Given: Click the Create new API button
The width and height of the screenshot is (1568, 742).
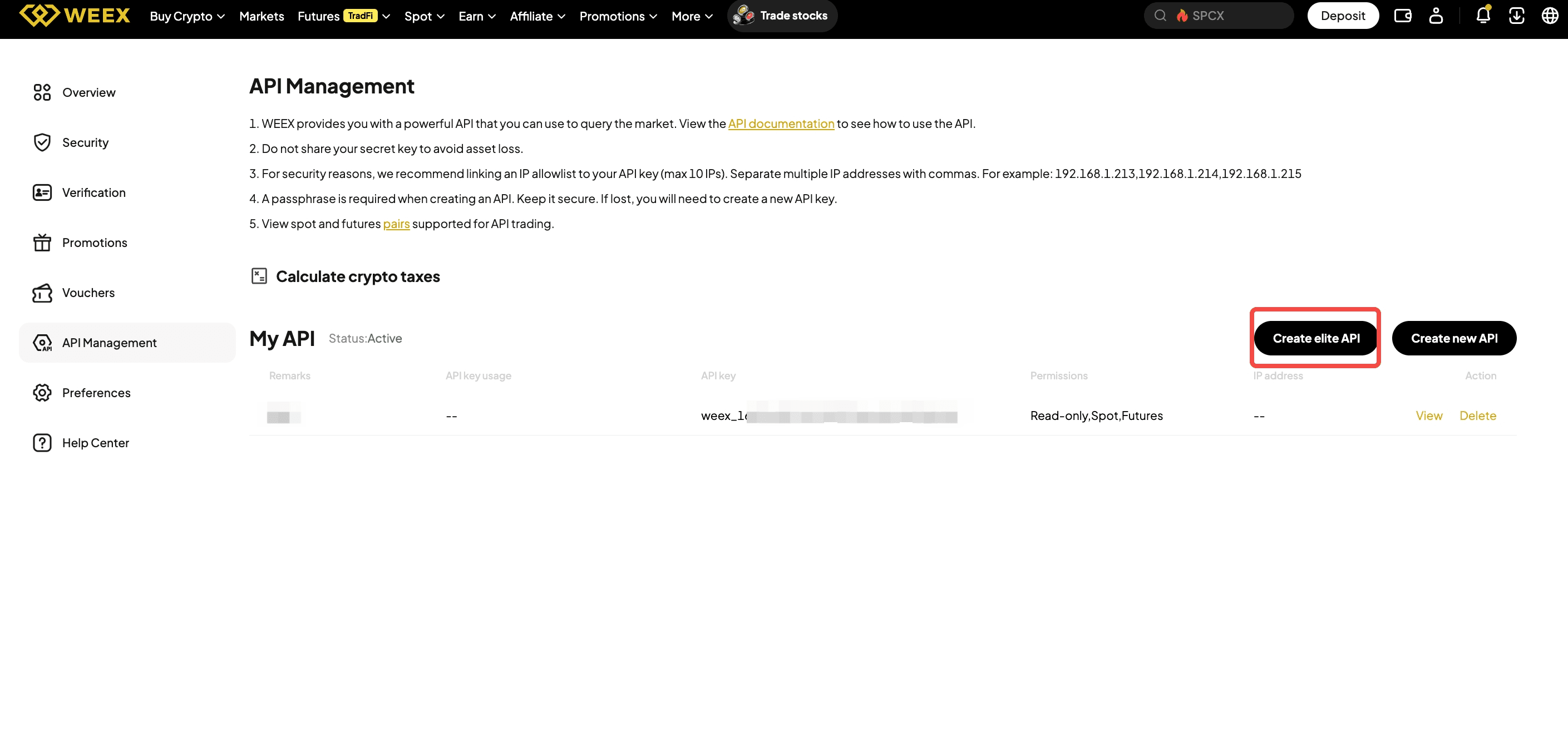Looking at the screenshot, I should coord(1454,338).
